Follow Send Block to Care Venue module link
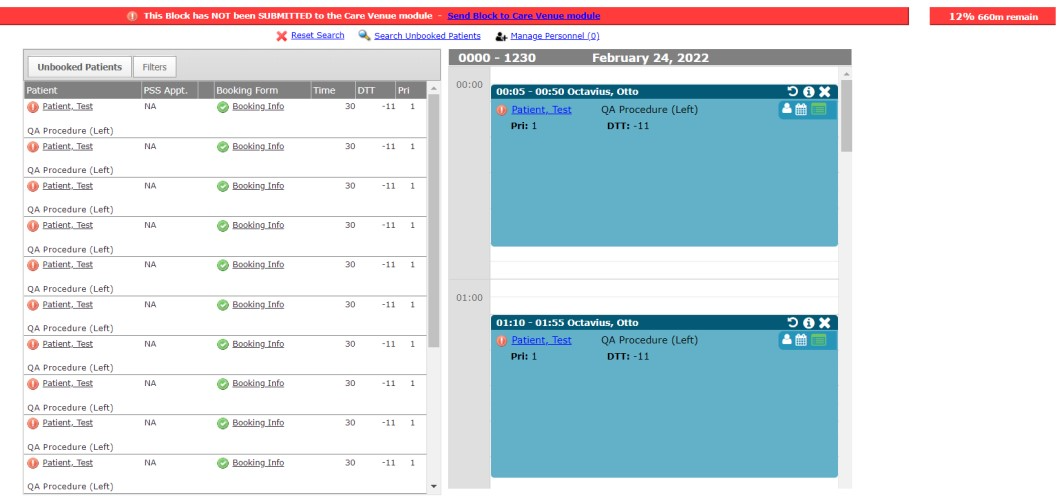1057x499 pixels. [524, 16]
